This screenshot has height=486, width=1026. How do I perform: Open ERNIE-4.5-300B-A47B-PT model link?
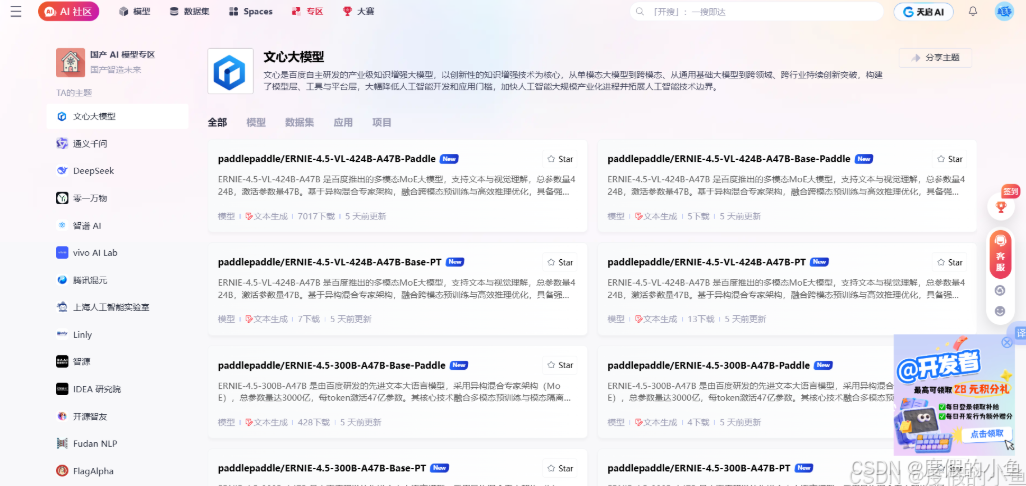click(x=699, y=468)
